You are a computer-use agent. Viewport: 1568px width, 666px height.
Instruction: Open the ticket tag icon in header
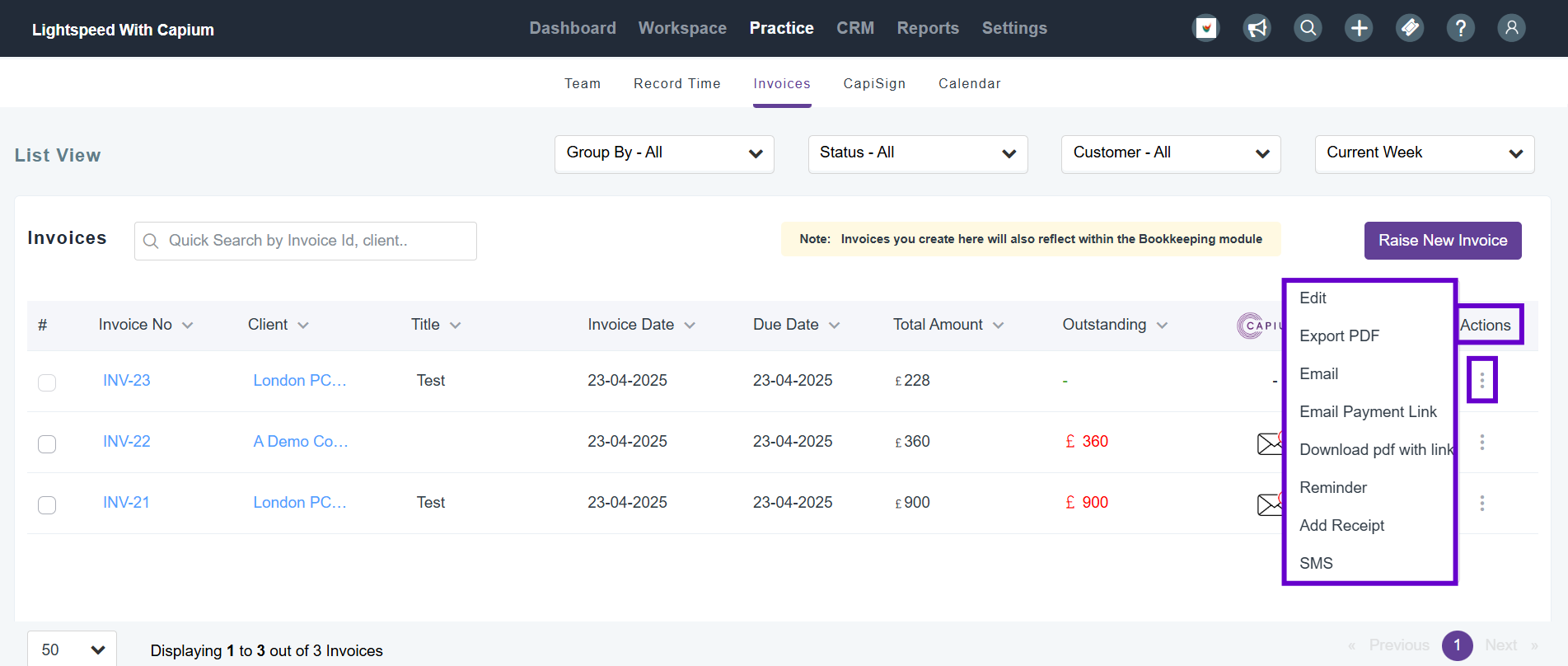[x=1410, y=28]
